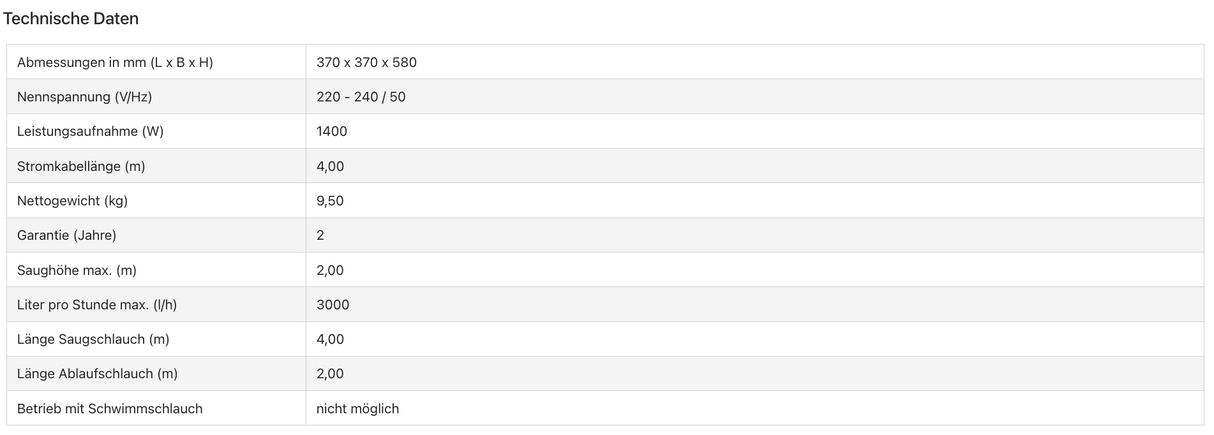Click the 'Technische Daten' heading
This screenshot has height=435, width=1214.
(71, 19)
